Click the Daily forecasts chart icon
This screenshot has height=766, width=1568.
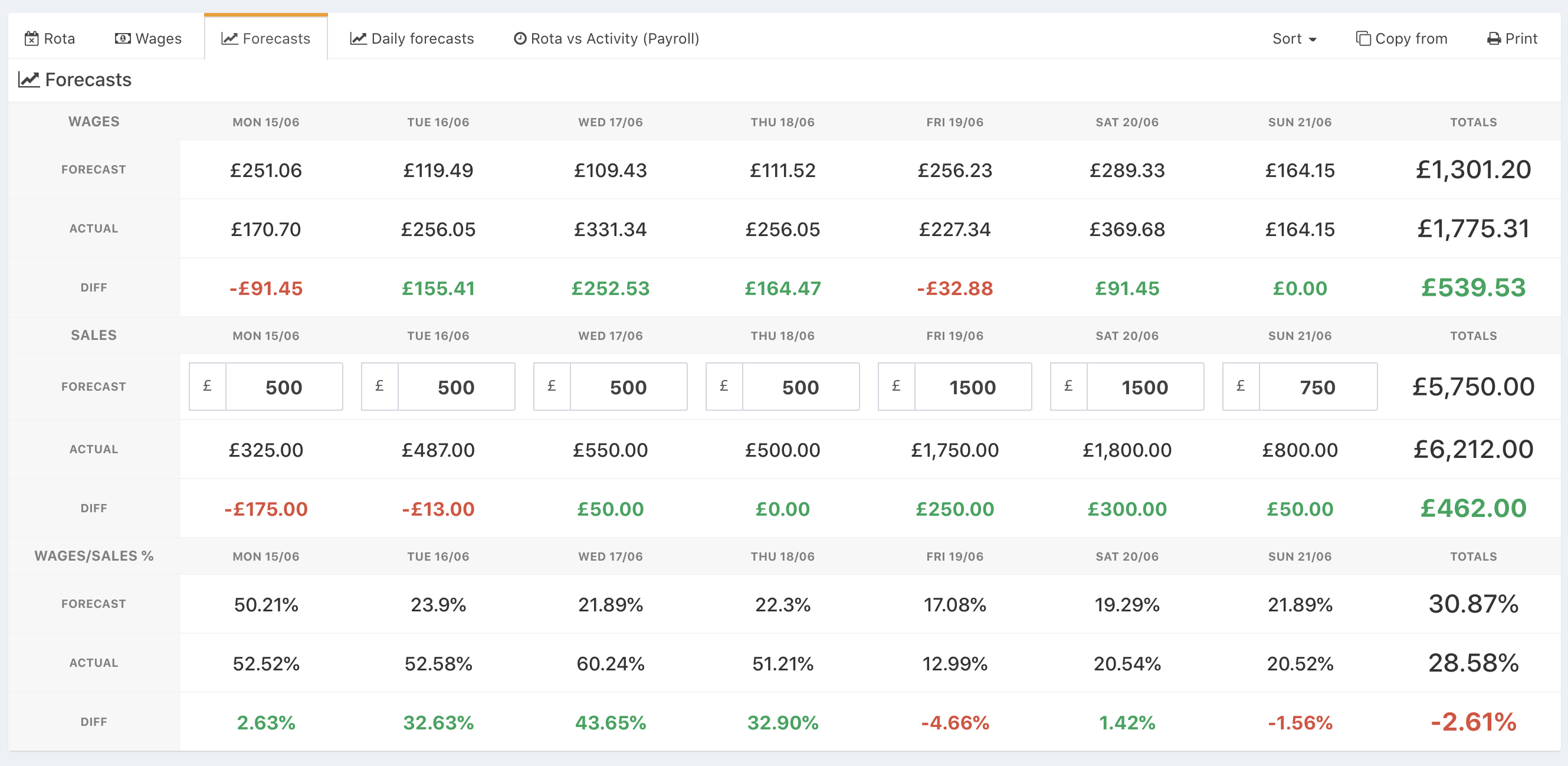pyautogui.click(x=358, y=39)
